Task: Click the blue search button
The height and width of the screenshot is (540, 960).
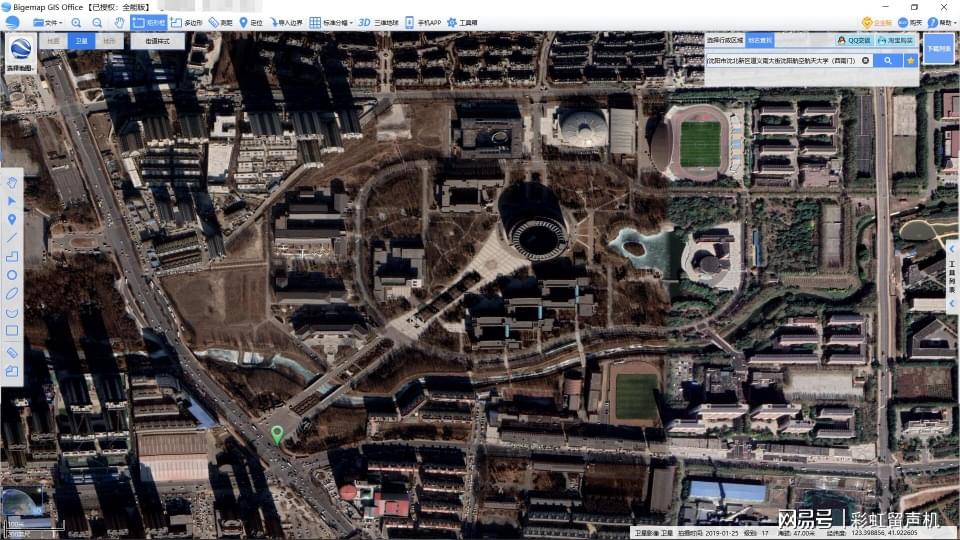Action: [x=887, y=60]
